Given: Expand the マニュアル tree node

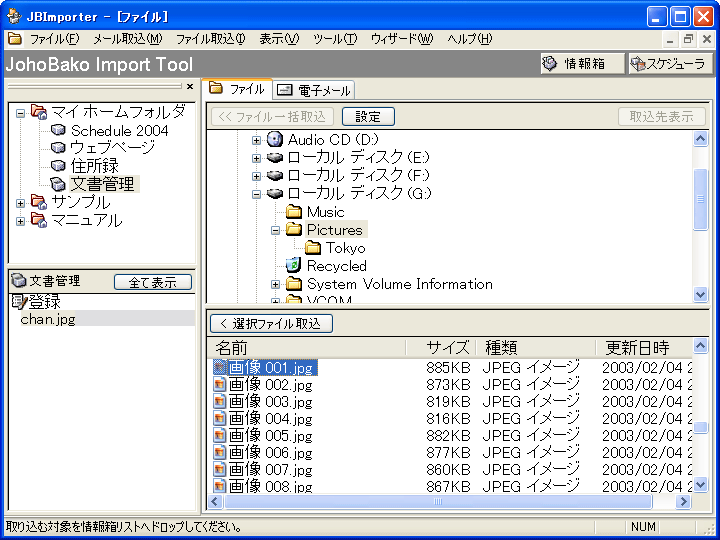Looking at the screenshot, I should [x=20, y=221].
